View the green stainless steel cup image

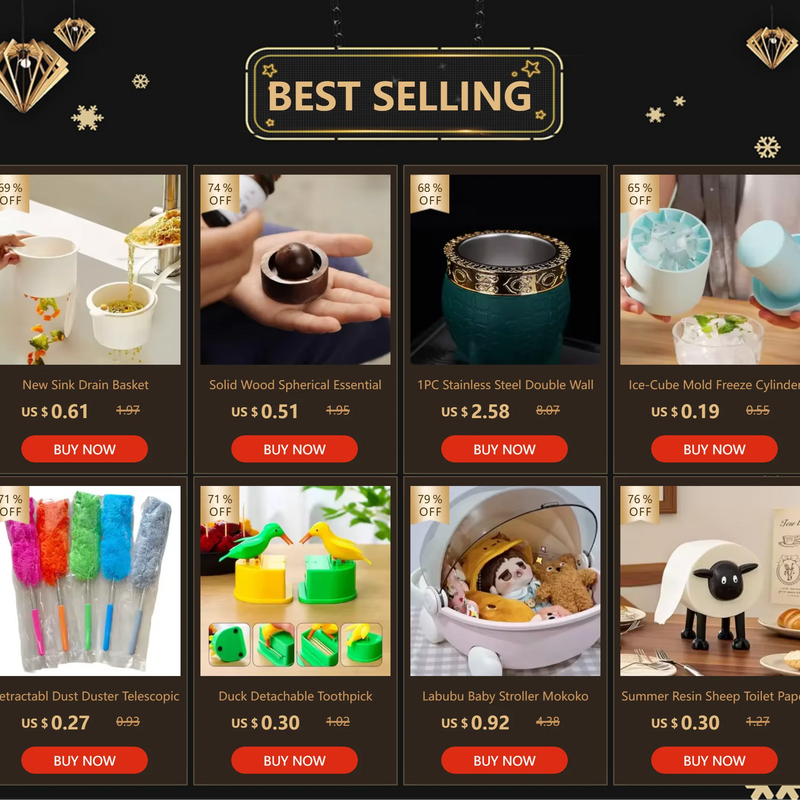(505, 269)
